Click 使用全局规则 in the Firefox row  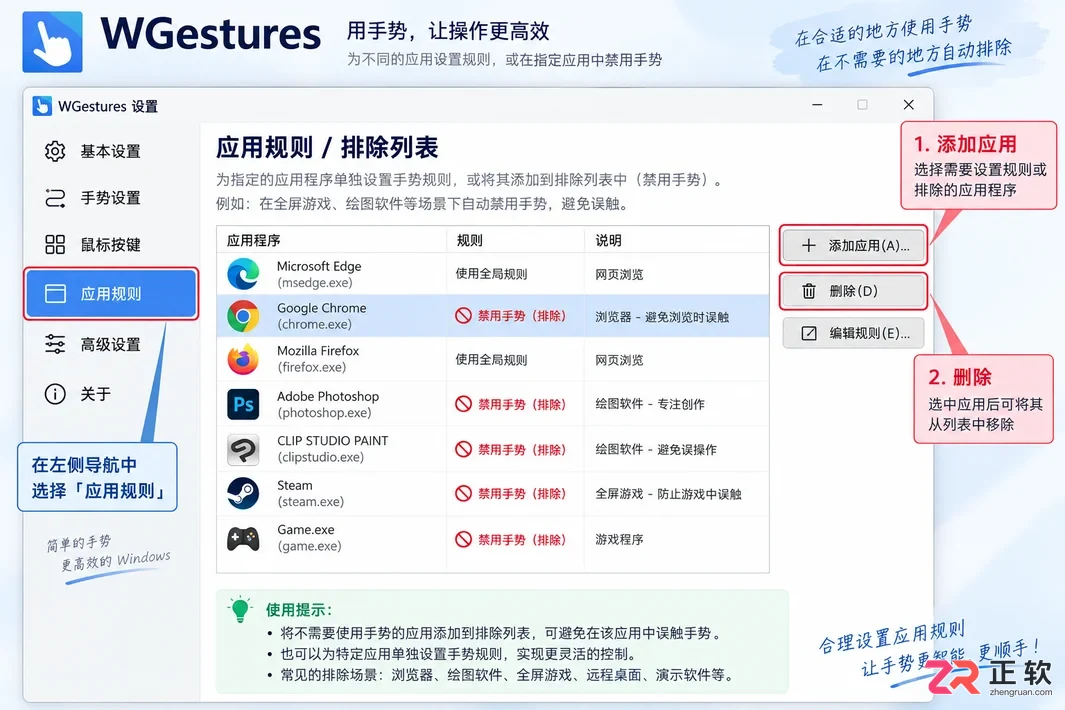pos(491,359)
